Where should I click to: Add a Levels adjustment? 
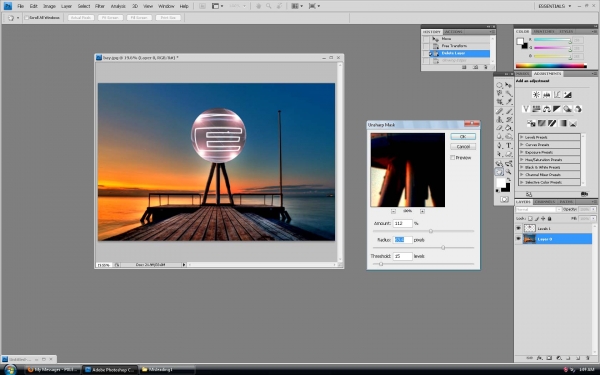coord(547,95)
